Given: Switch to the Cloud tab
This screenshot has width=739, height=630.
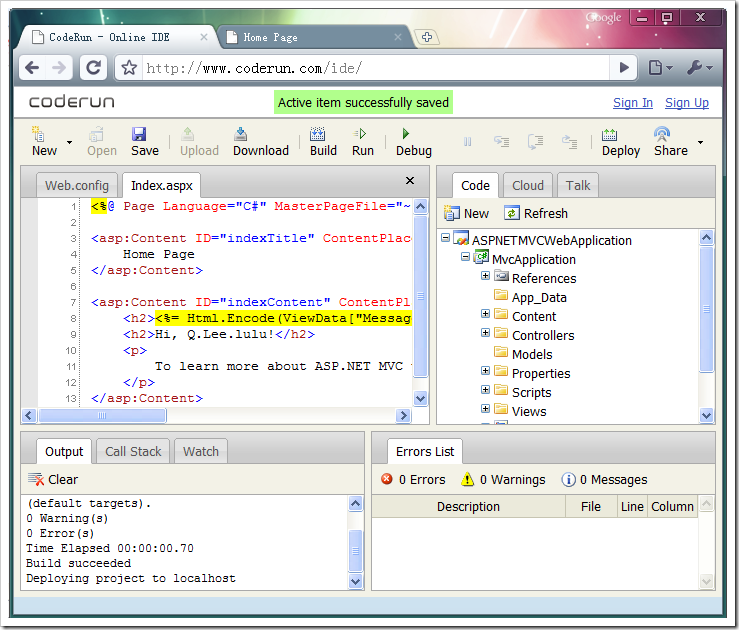Looking at the screenshot, I should (527, 185).
